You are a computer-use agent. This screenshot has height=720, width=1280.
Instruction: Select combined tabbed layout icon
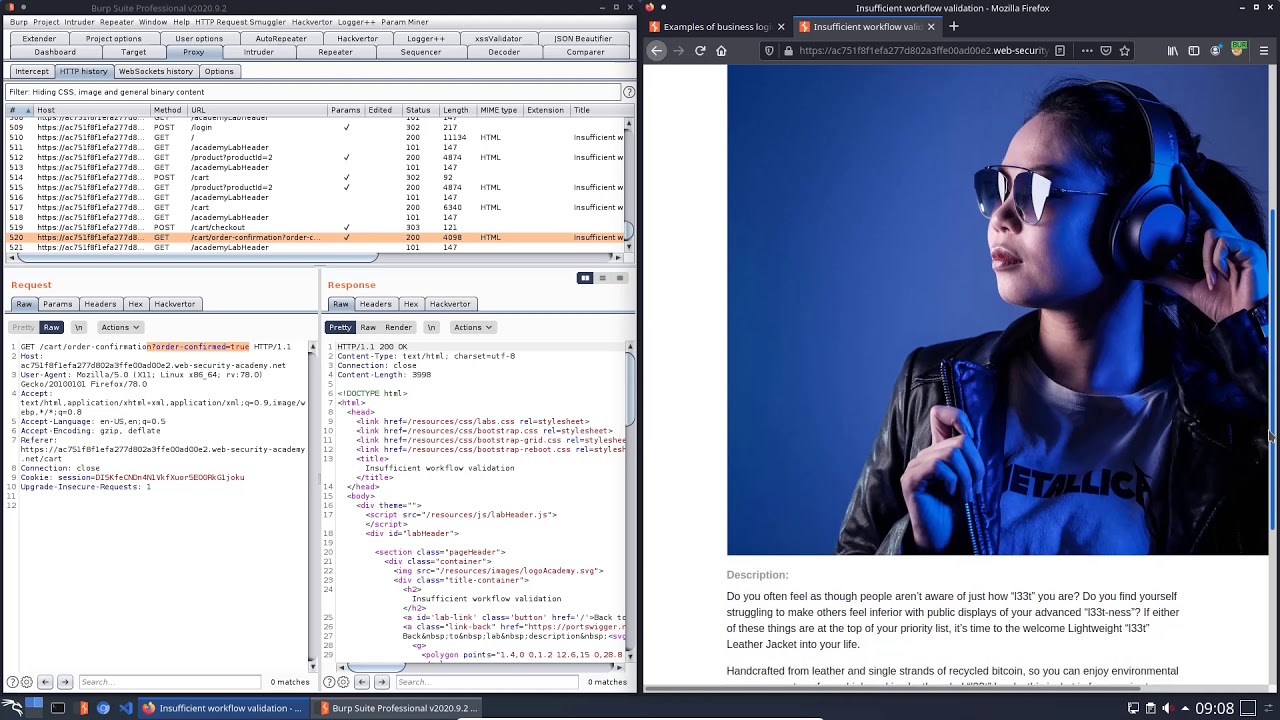[x=620, y=278]
